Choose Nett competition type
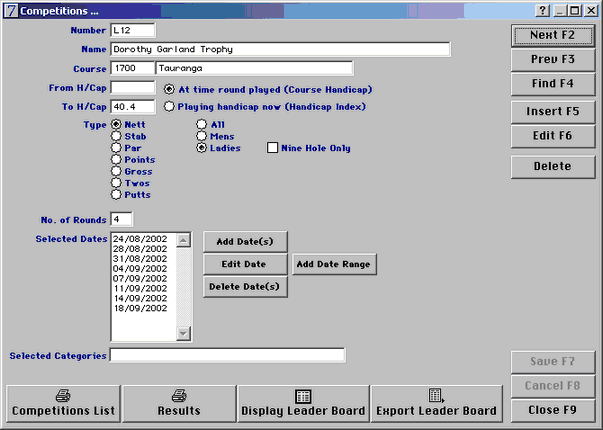Viewport: 603px width, 430px height. click(x=116, y=124)
